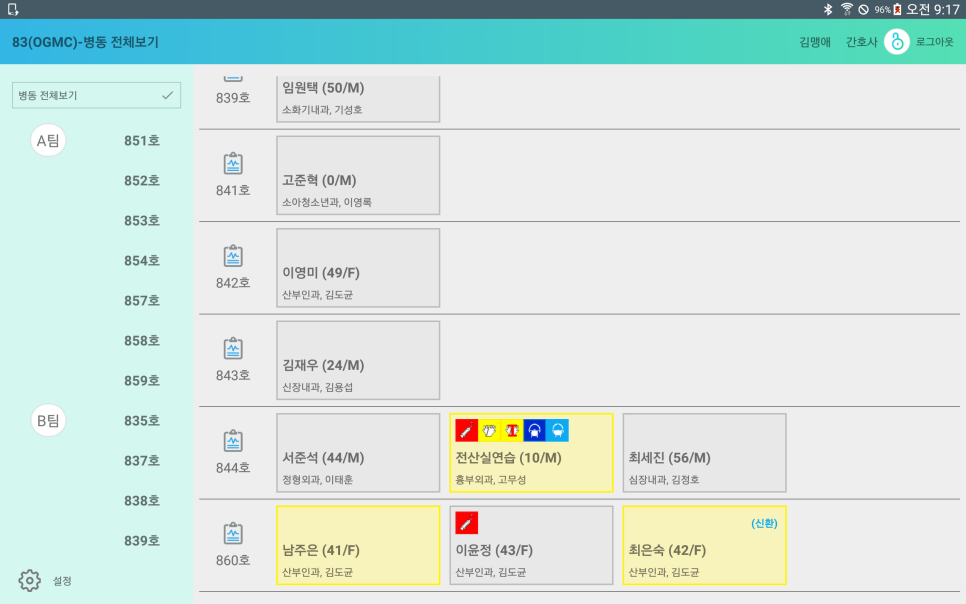Viewport: 966px width, 604px height.
Task: Open chart icon for room 841호
Action: tap(233, 164)
